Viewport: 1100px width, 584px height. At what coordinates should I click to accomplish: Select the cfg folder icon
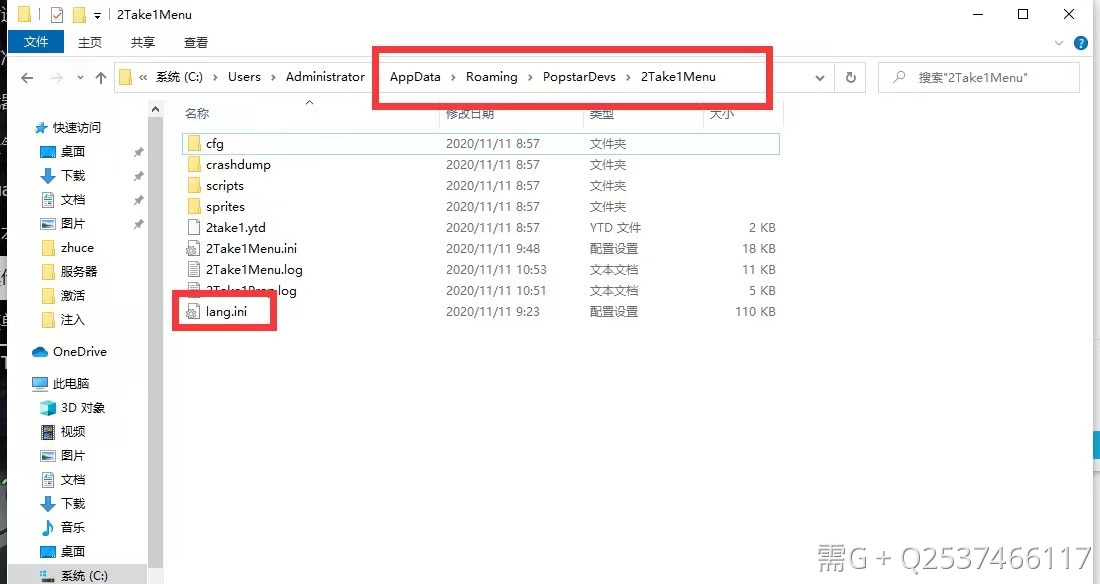[x=194, y=144]
